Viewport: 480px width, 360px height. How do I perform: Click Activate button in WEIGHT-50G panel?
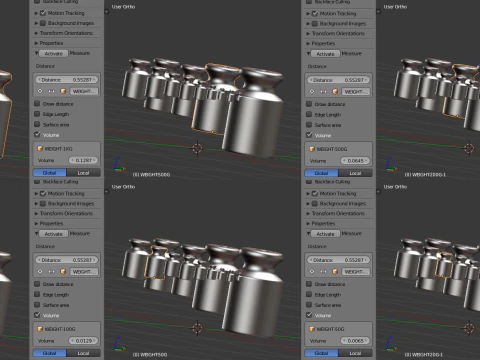coord(326,234)
